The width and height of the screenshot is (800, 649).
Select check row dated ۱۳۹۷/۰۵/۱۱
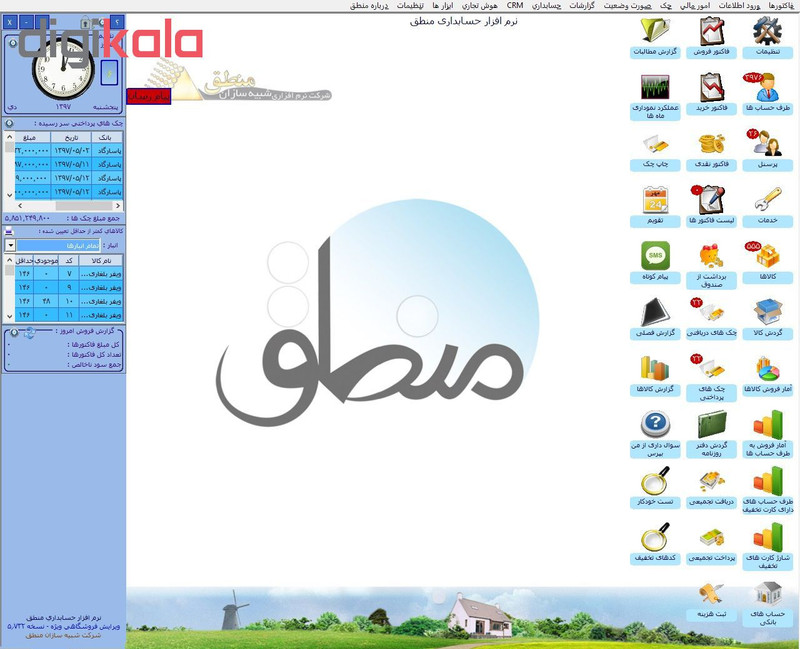[x=69, y=165]
